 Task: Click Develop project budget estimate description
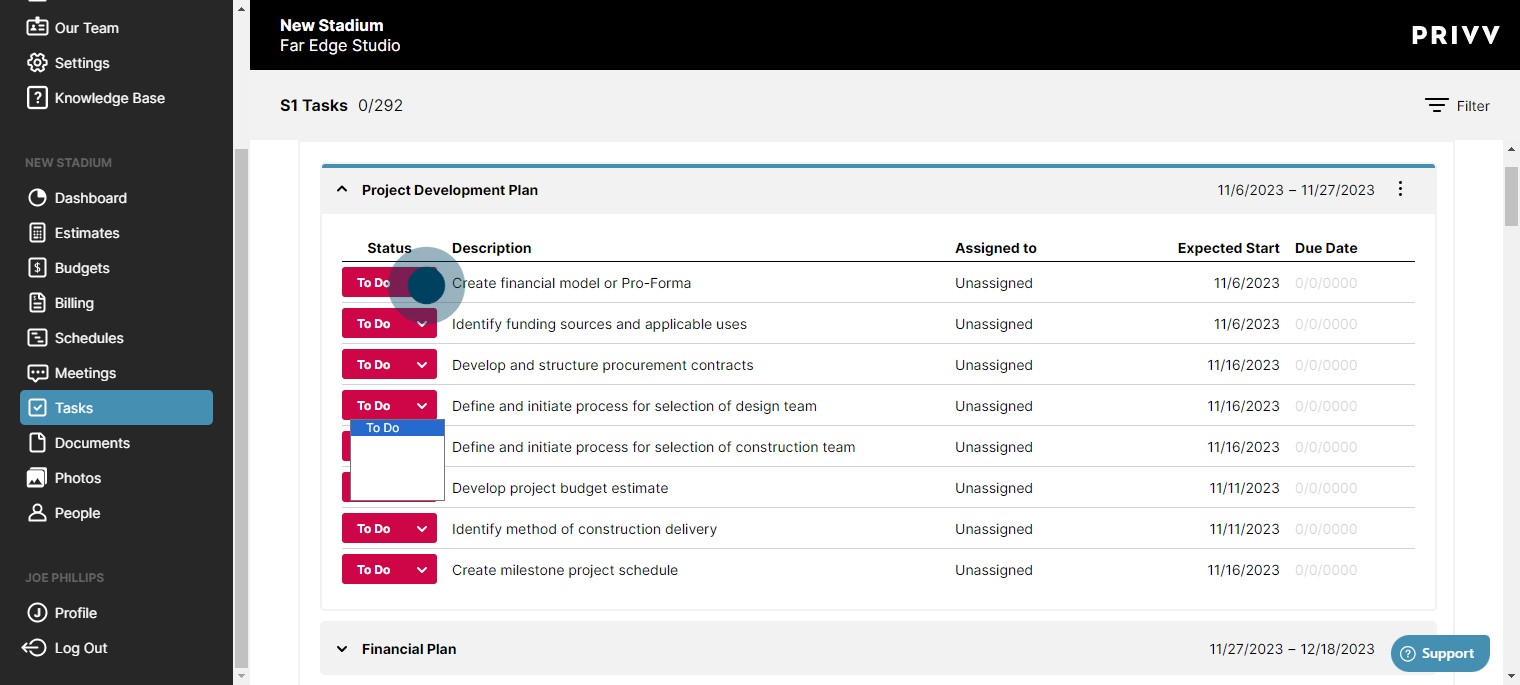560,488
